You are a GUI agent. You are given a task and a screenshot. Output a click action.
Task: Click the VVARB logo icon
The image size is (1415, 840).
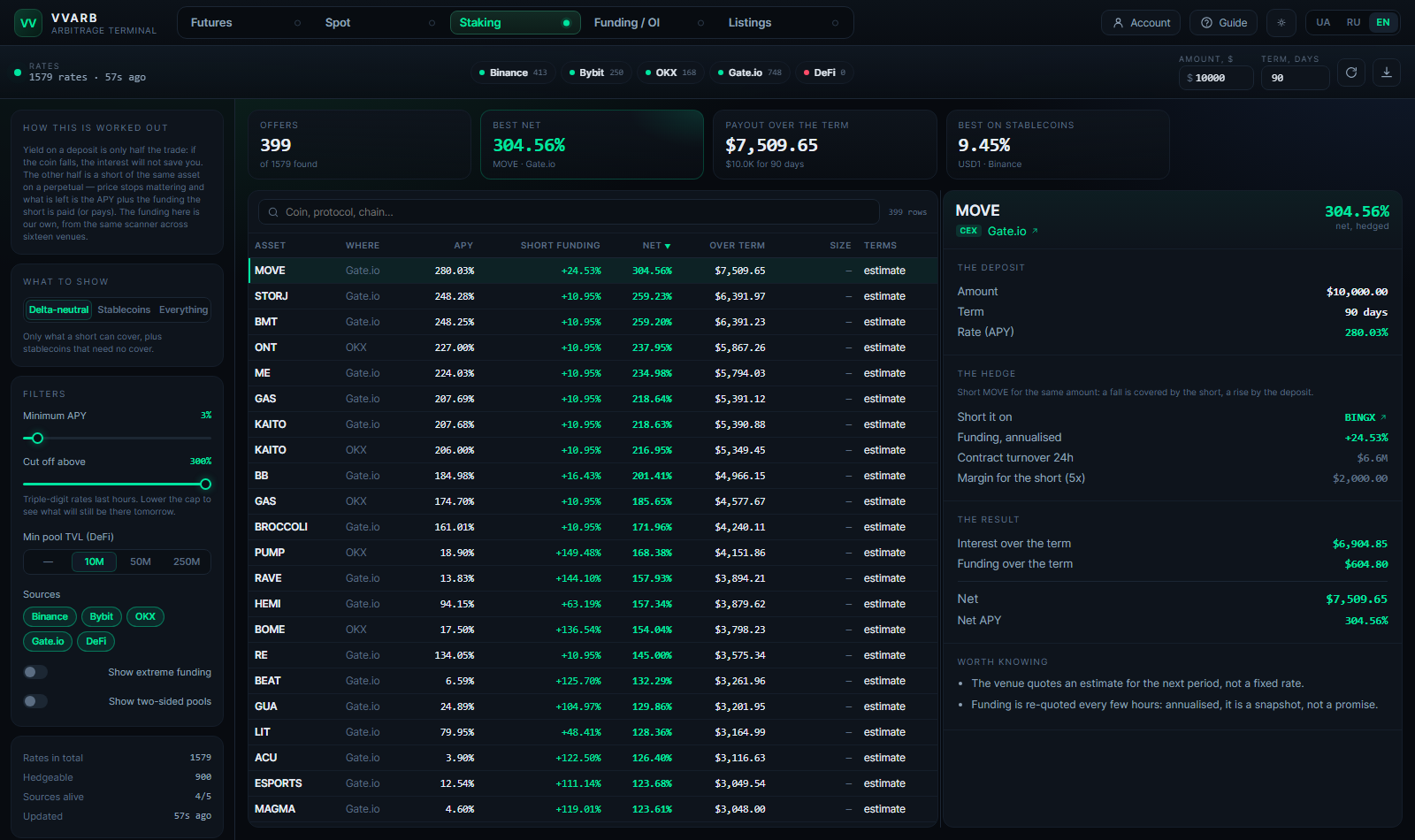pos(28,23)
